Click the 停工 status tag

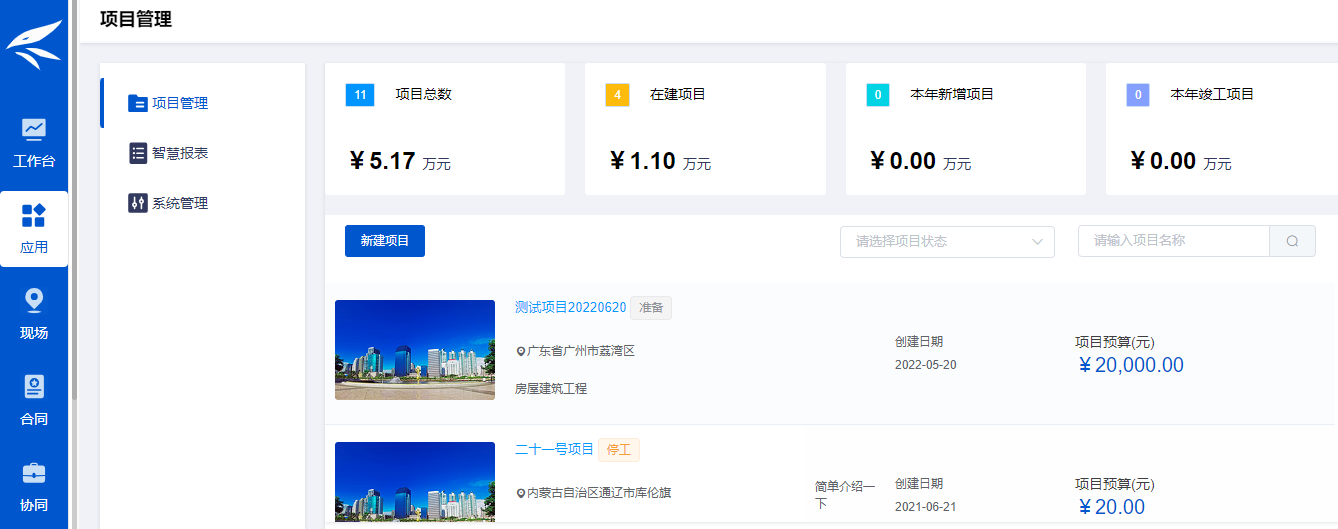pyautogui.click(x=619, y=449)
